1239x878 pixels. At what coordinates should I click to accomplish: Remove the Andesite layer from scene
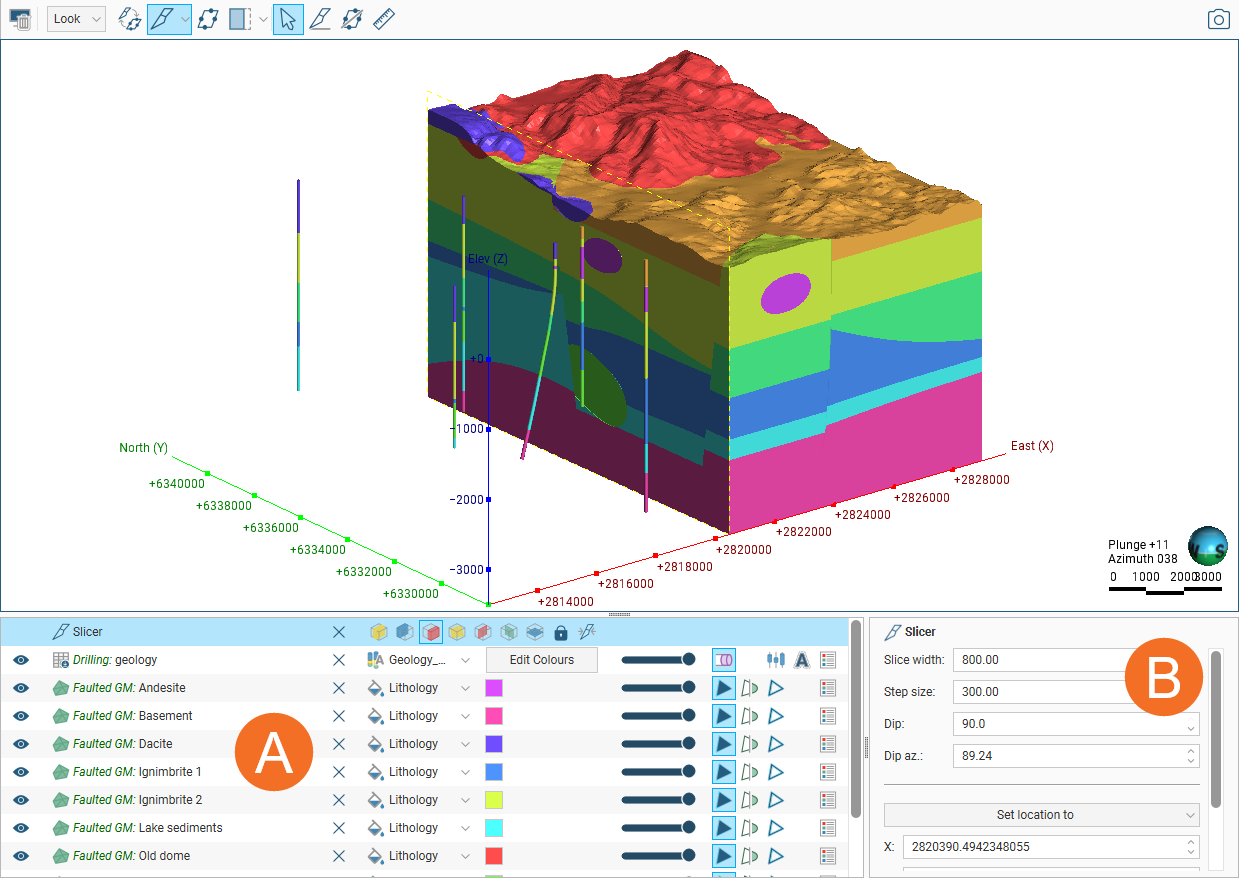[x=339, y=688]
